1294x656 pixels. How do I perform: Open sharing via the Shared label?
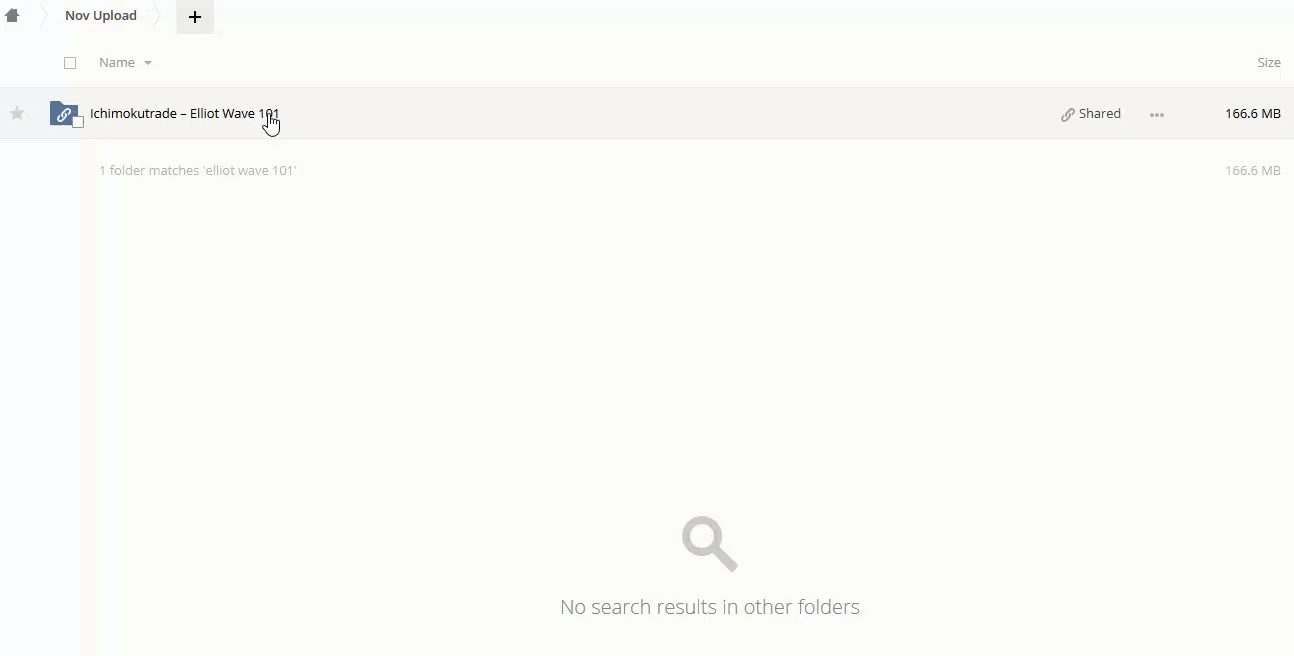point(1100,114)
